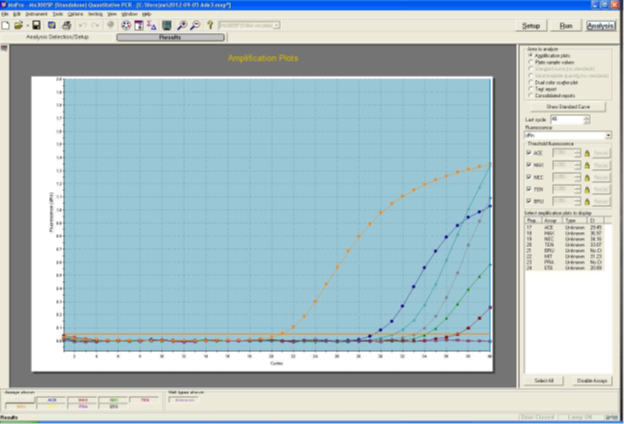
Task: Click the zoom out magnifier icon
Action: click(195, 25)
